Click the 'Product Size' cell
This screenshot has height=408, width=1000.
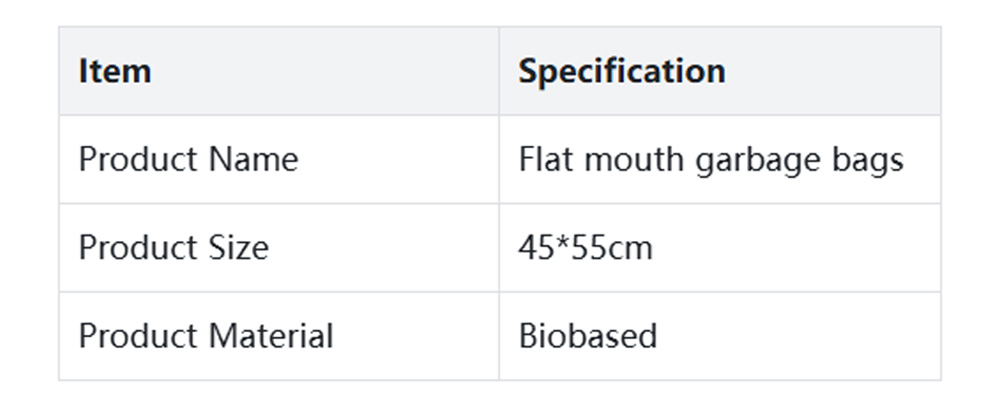point(173,248)
